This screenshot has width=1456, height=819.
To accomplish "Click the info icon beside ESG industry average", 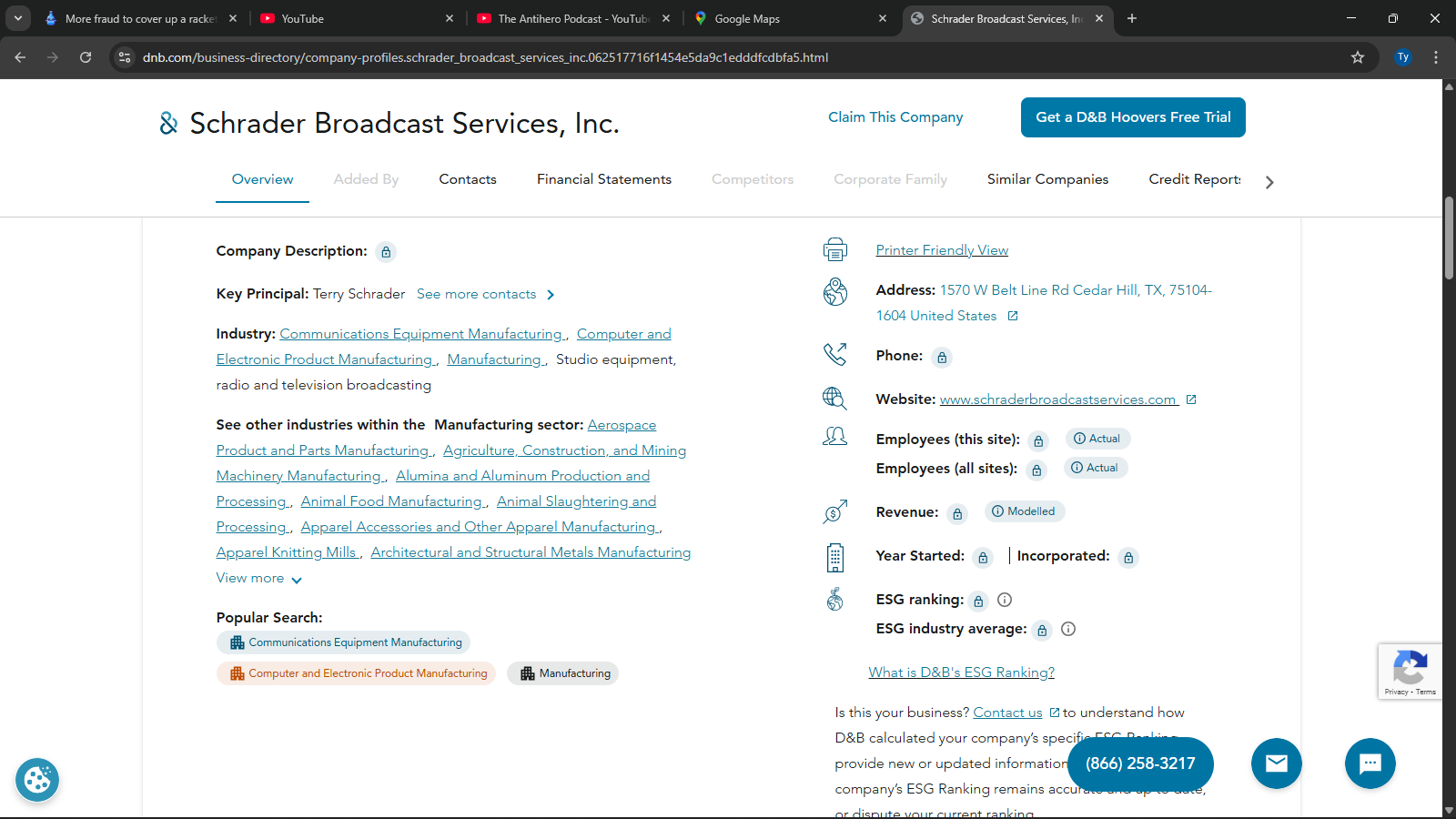I will 1068,629.
